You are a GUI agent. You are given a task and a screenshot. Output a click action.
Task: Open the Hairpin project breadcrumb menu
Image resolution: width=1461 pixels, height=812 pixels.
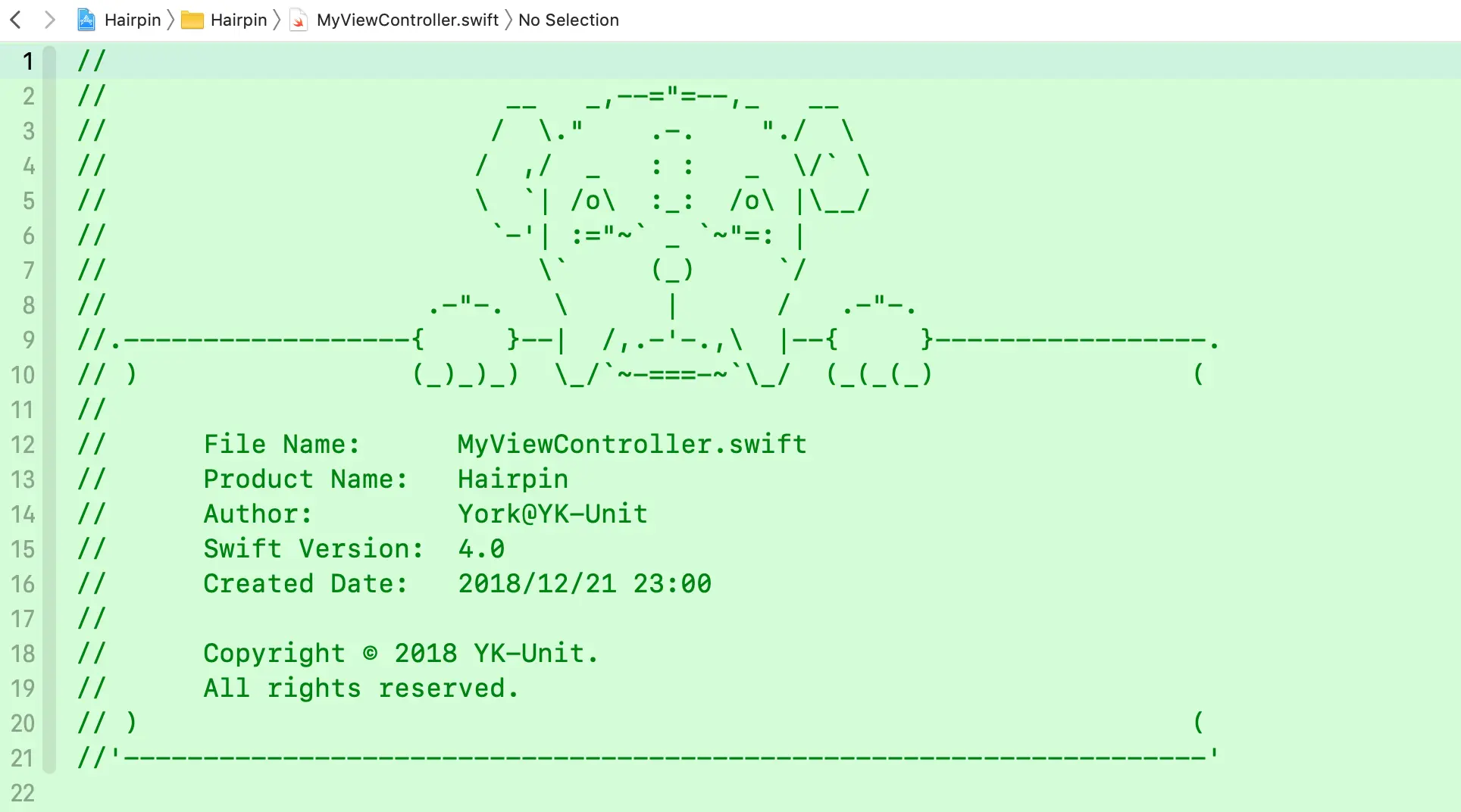pyautogui.click(x=133, y=20)
